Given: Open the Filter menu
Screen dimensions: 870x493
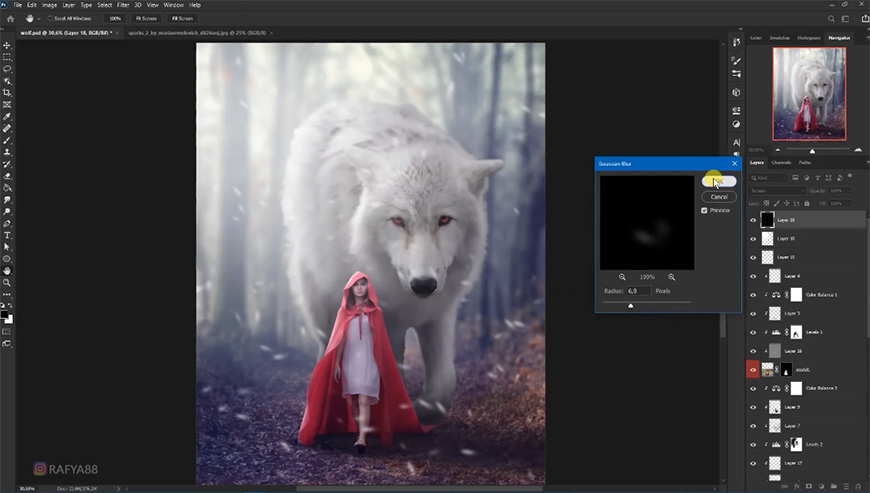Looking at the screenshot, I should tap(123, 5).
